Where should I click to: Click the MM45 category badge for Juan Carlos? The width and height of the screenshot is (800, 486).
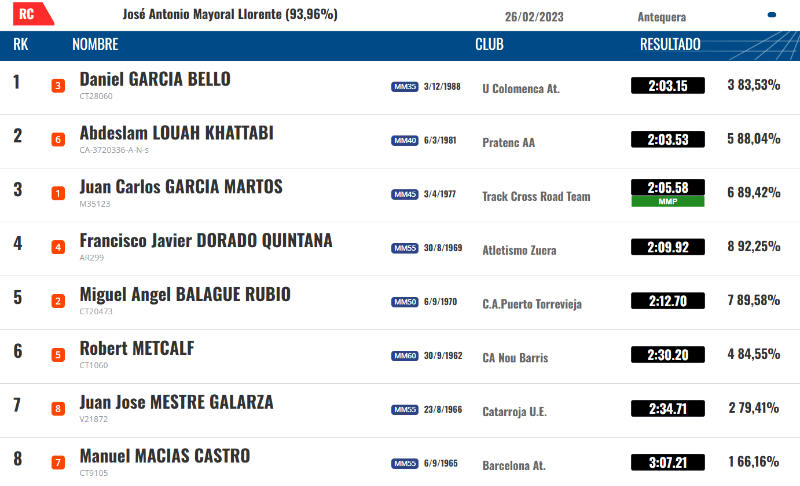pos(405,194)
